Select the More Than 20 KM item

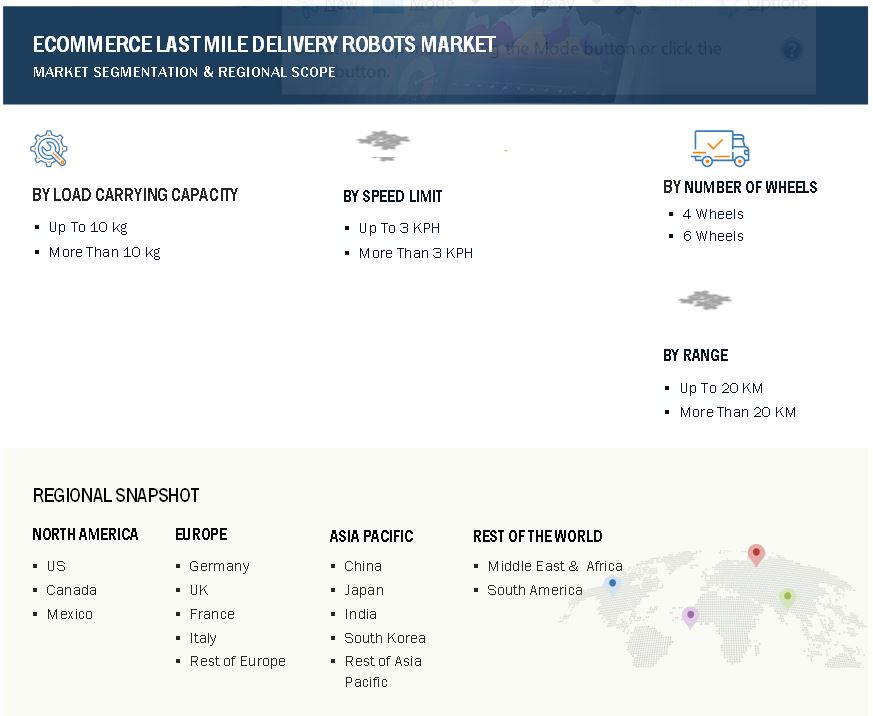[737, 412]
